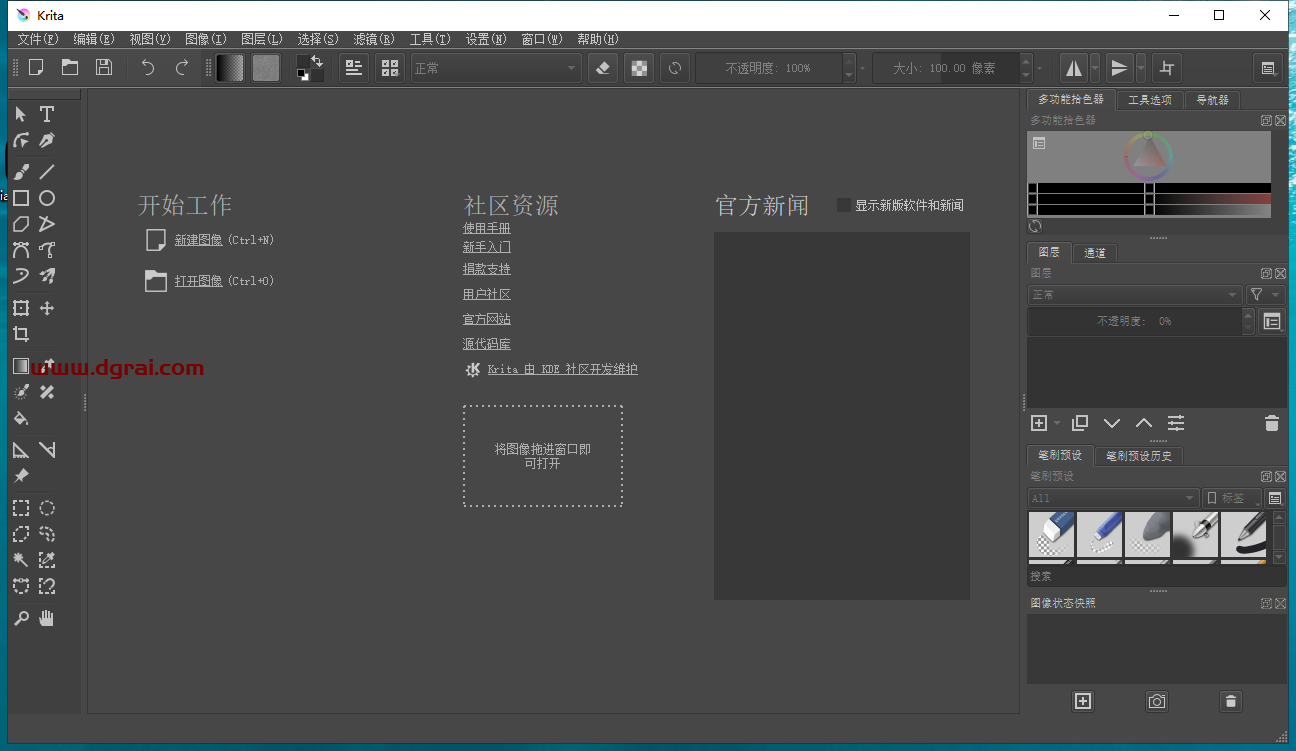1296x751 pixels.
Task: Toggle eraser mode in the top toolbar
Action: [602, 67]
